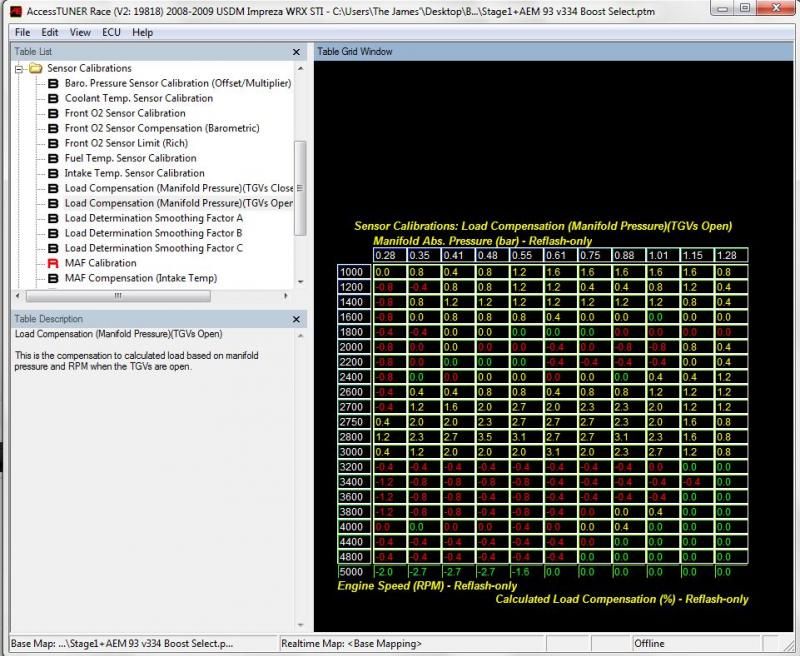Close the Table List panel
This screenshot has width=800, height=656.
296,51
